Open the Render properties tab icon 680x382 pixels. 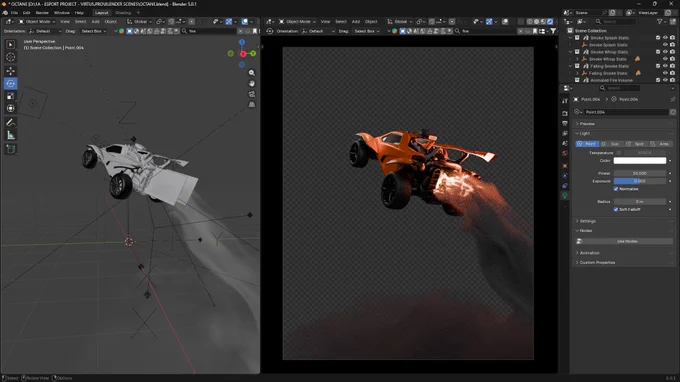pos(565,114)
